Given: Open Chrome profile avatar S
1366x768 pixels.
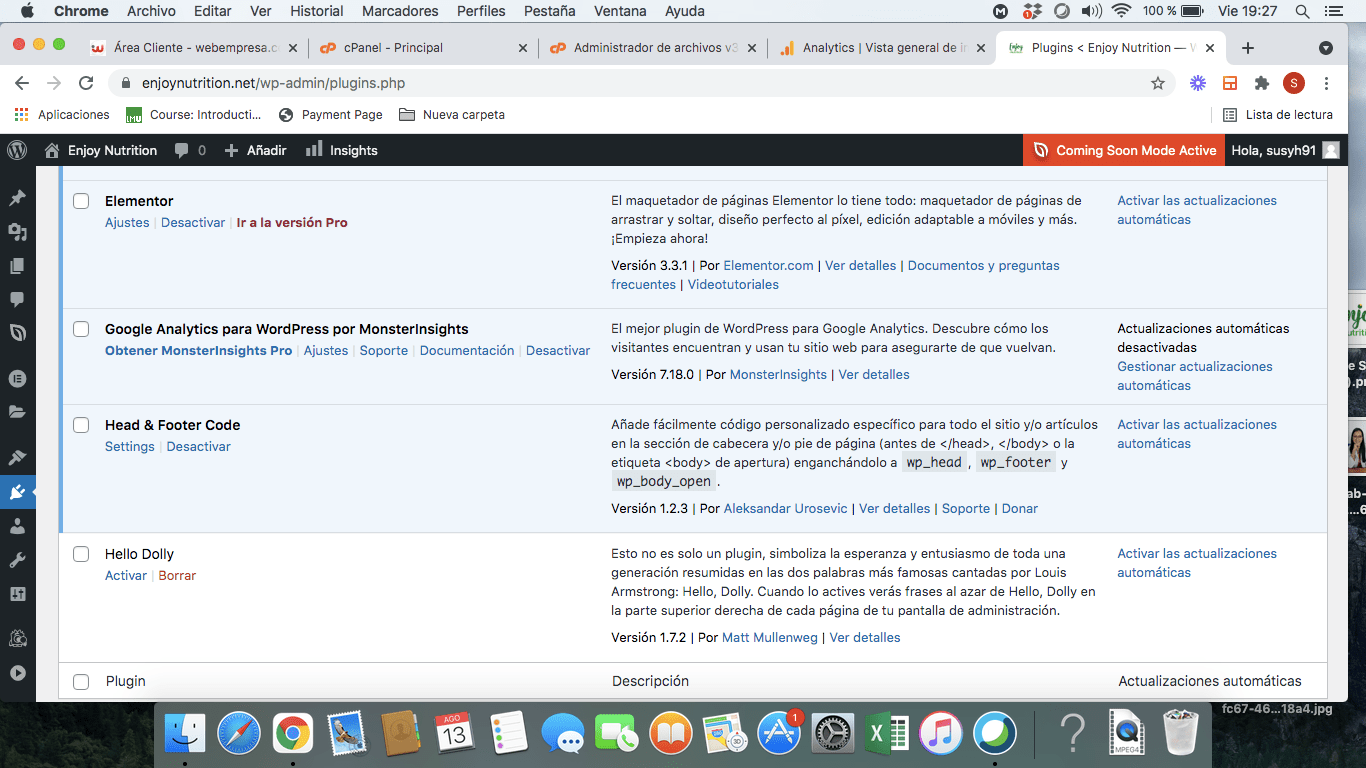Looking at the screenshot, I should point(1294,83).
